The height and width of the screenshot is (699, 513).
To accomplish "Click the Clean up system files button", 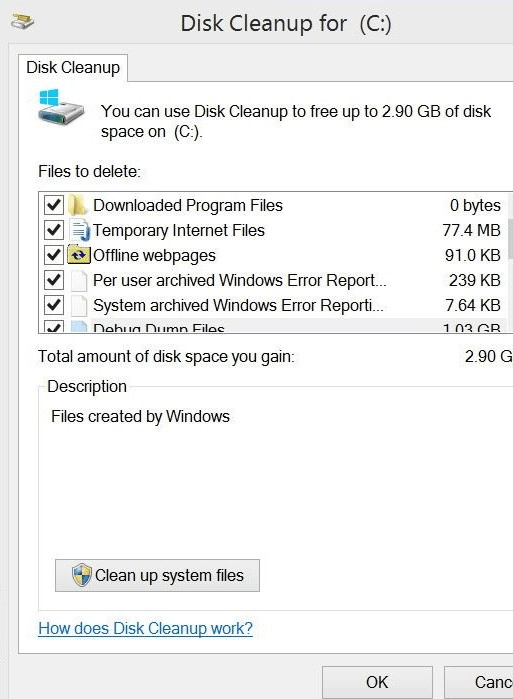I will 157,576.
